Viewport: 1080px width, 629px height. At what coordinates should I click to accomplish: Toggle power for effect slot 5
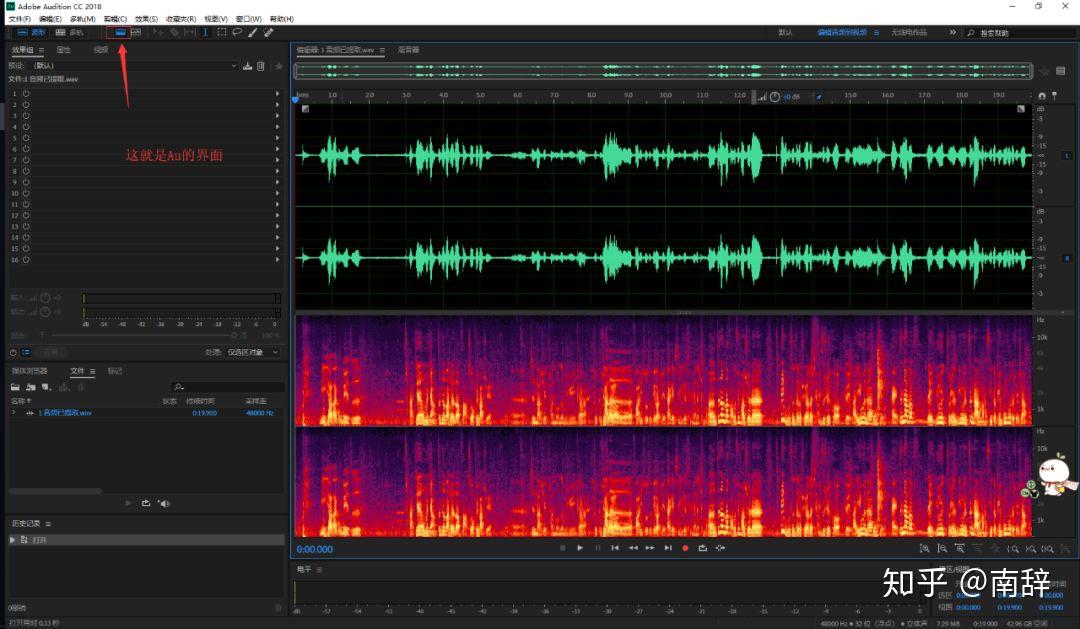click(26, 138)
